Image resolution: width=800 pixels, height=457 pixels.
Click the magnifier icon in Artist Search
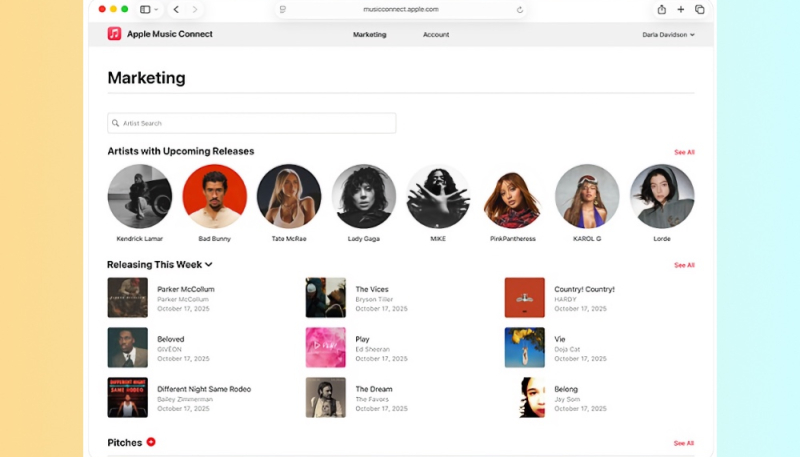point(115,123)
